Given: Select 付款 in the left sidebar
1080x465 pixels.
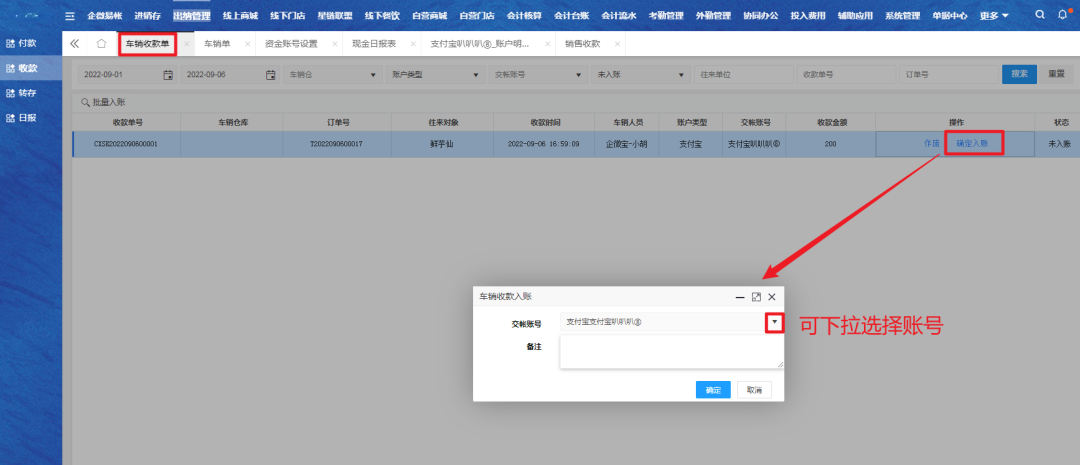Looking at the screenshot, I should click(28, 44).
